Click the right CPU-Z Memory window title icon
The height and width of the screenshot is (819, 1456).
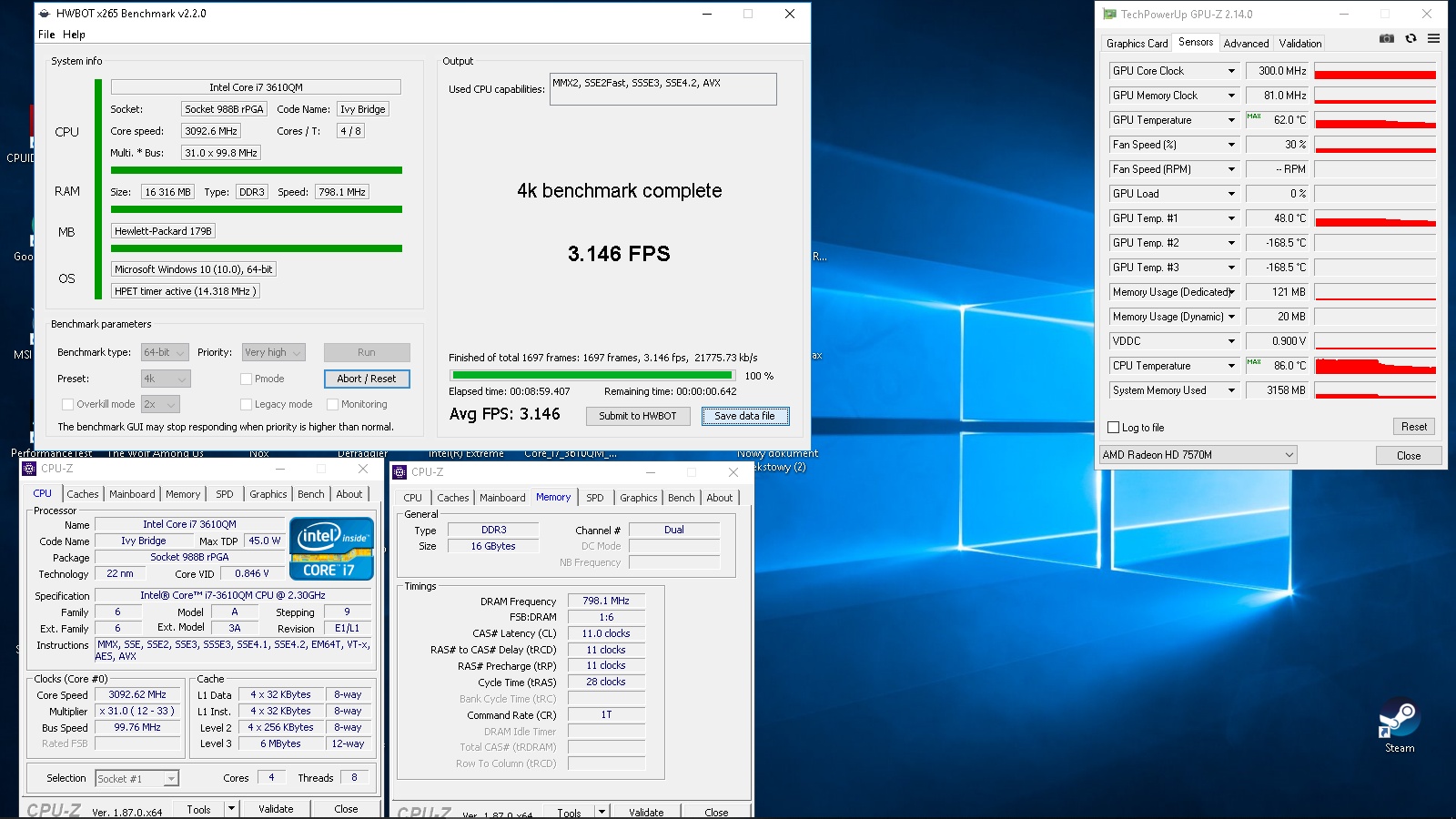[399, 472]
